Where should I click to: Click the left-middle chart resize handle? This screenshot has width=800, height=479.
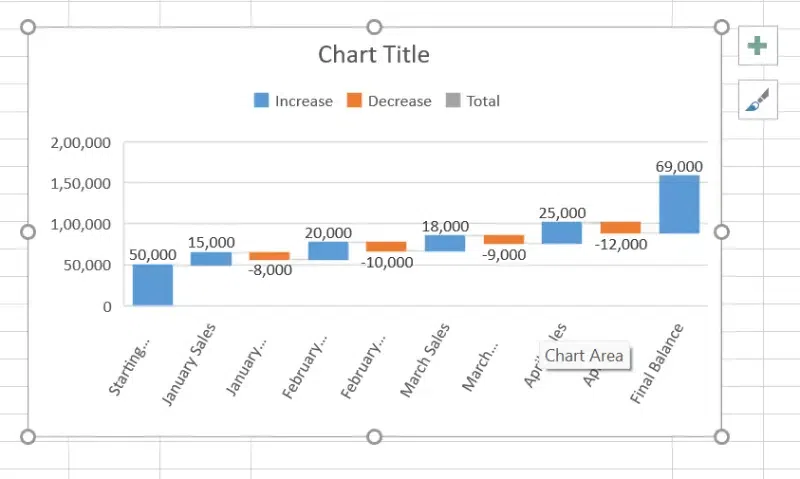pyautogui.click(x=28, y=232)
